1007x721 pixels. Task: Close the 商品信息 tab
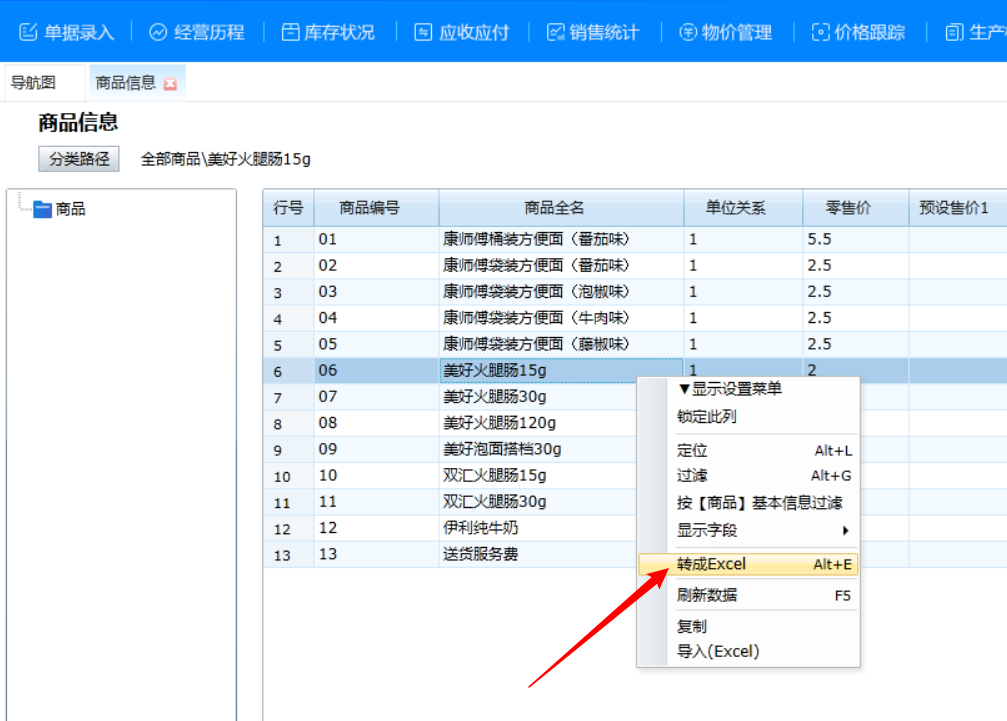[x=170, y=84]
